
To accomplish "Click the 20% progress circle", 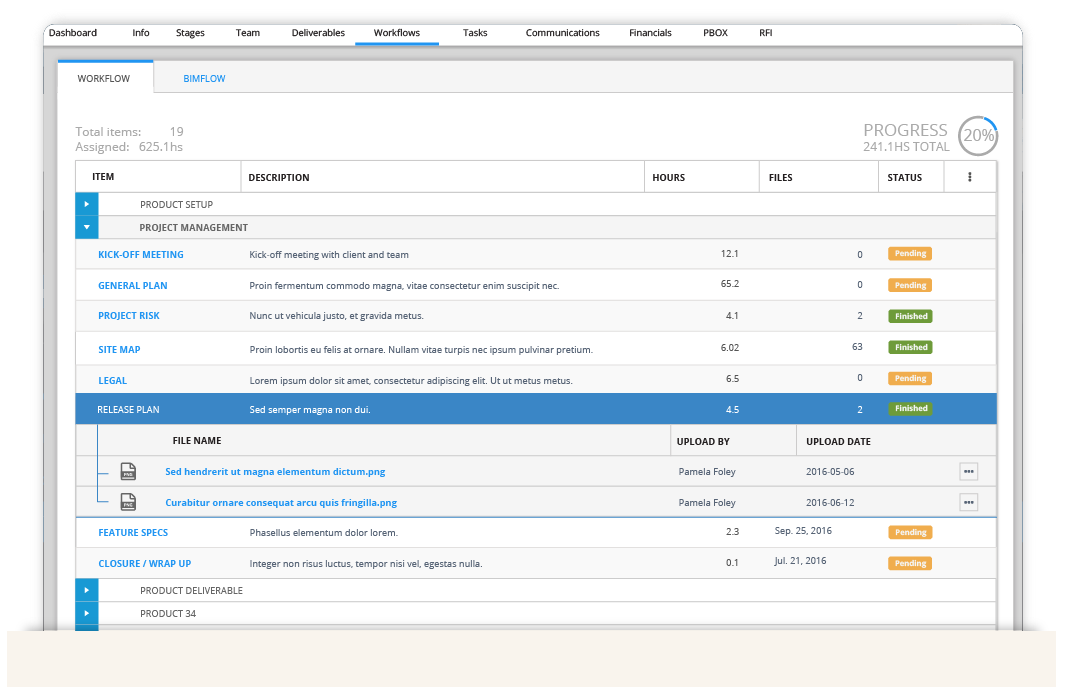I will [978, 136].
